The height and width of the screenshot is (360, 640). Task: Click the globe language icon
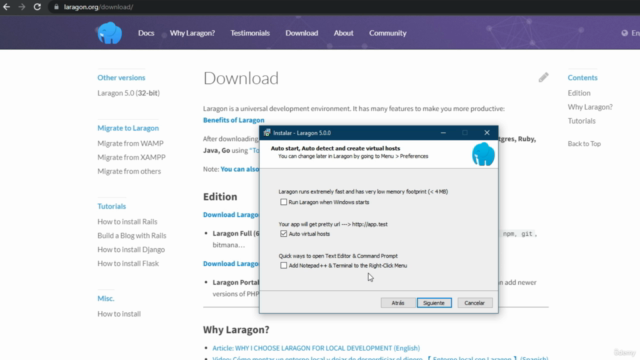pyautogui.click(x=624, y=33)
